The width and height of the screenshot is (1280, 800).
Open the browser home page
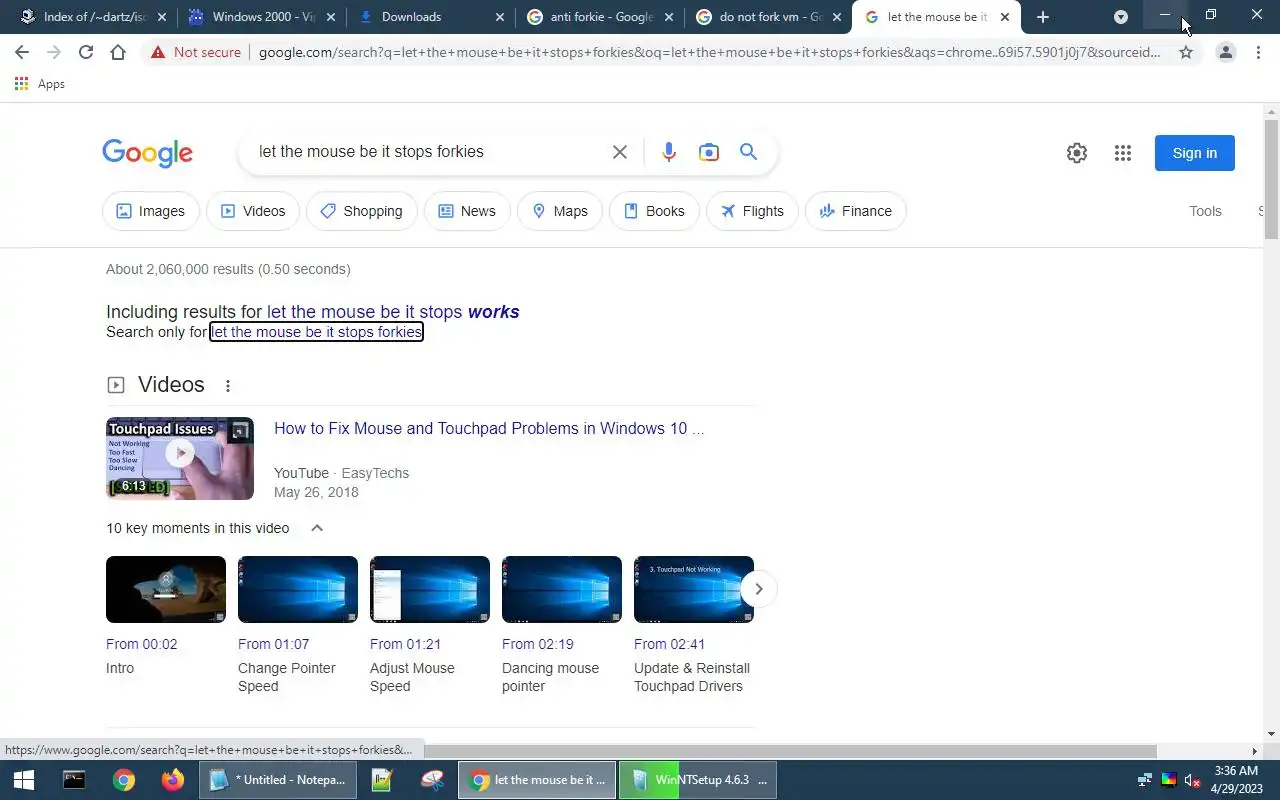coord(118,52)
